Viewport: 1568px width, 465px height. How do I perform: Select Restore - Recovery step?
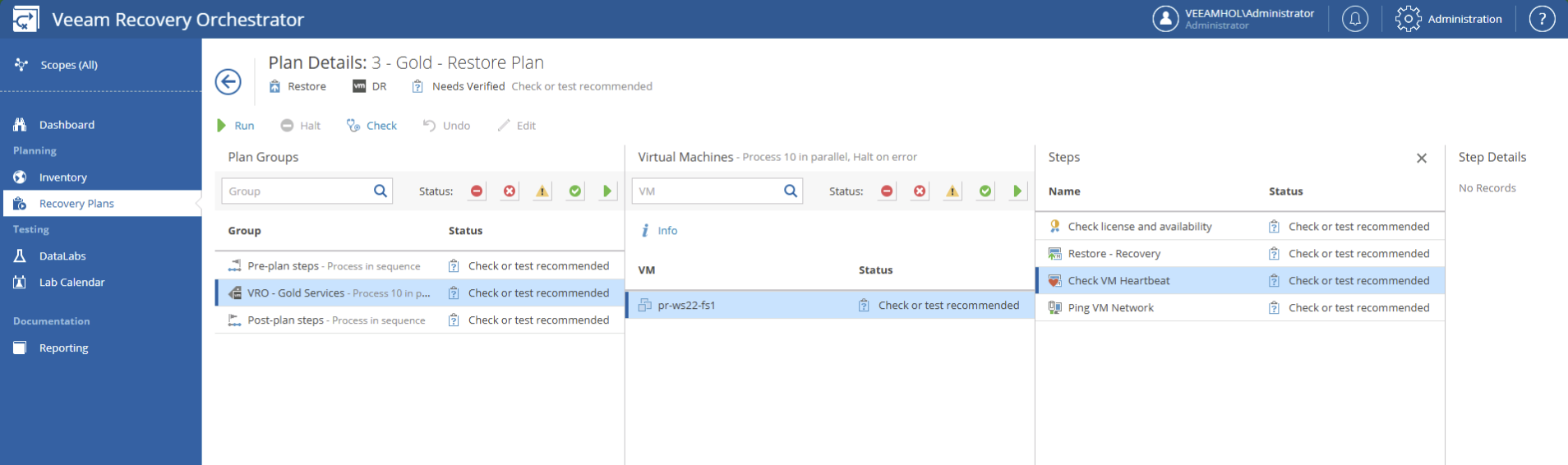[1240, 254]
